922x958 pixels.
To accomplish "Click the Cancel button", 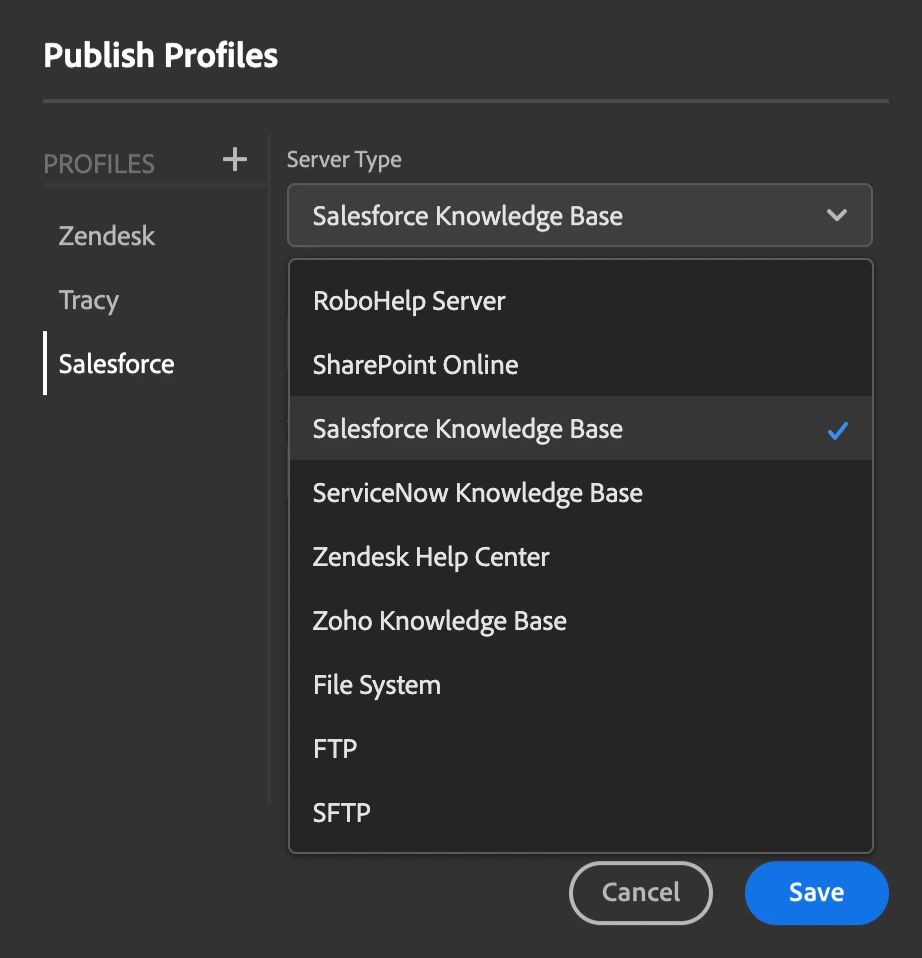I will (640, 892).
